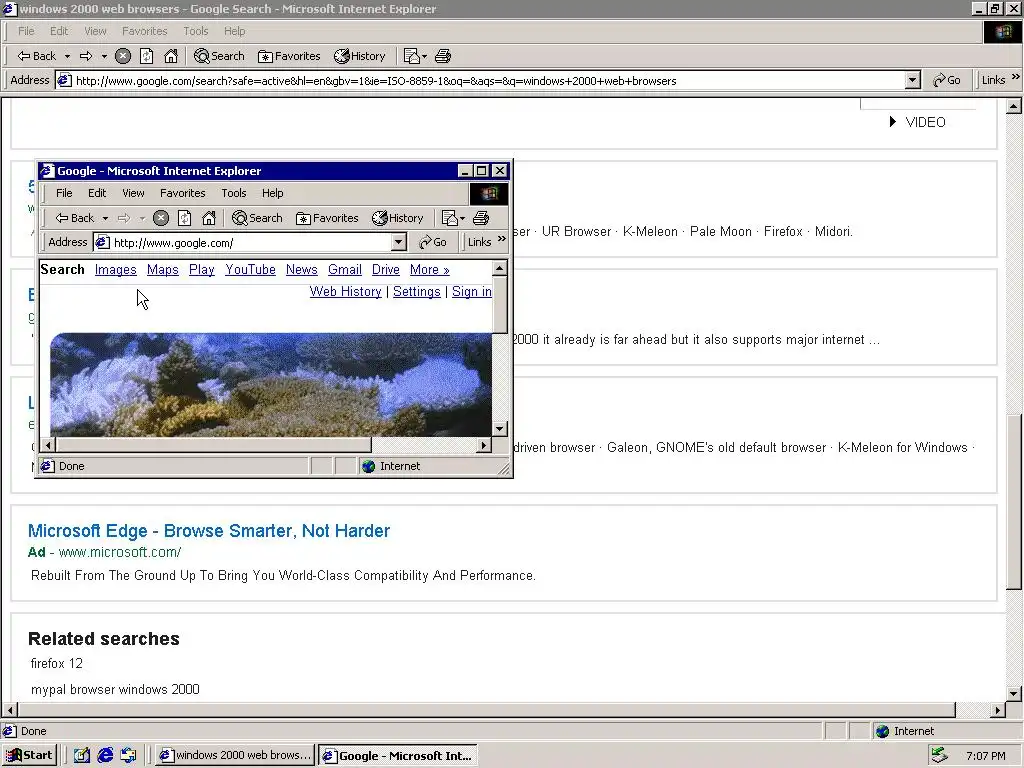Viewport: 1024px width, 768px height.
Task: Click Stop icon in front Google window
Action: coord(161,218)
